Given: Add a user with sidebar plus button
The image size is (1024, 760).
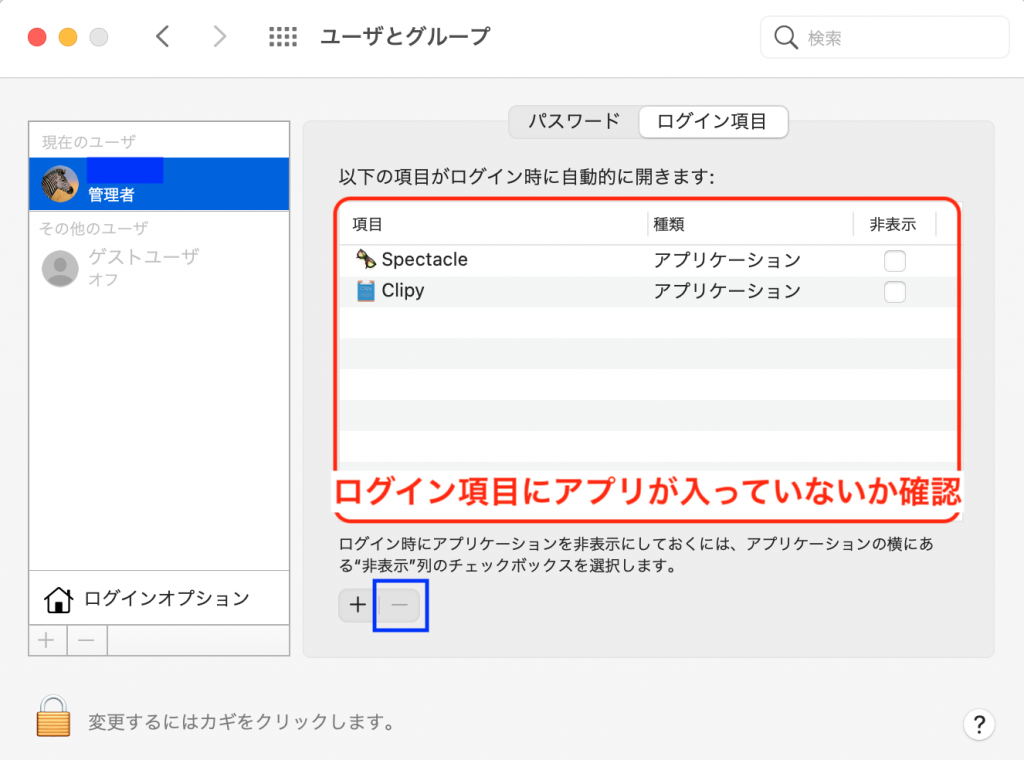Looking at the screenshot, I should click(47, 640).
